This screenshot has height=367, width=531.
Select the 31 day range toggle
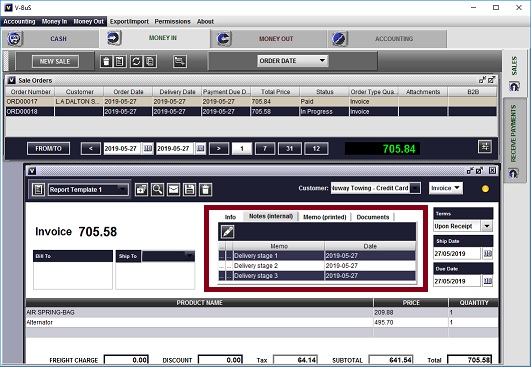pos(290,148)
